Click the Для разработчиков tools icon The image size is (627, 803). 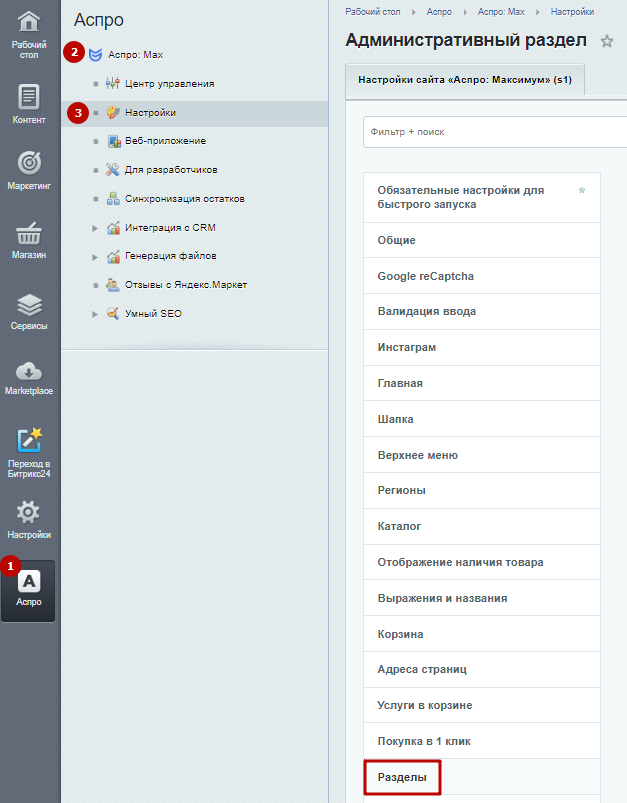[x=113, y=170]
